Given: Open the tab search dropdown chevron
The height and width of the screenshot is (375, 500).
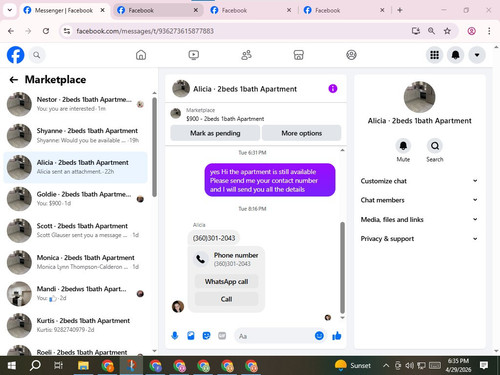Looking at the screenshot, I should (x=10, y=10).
